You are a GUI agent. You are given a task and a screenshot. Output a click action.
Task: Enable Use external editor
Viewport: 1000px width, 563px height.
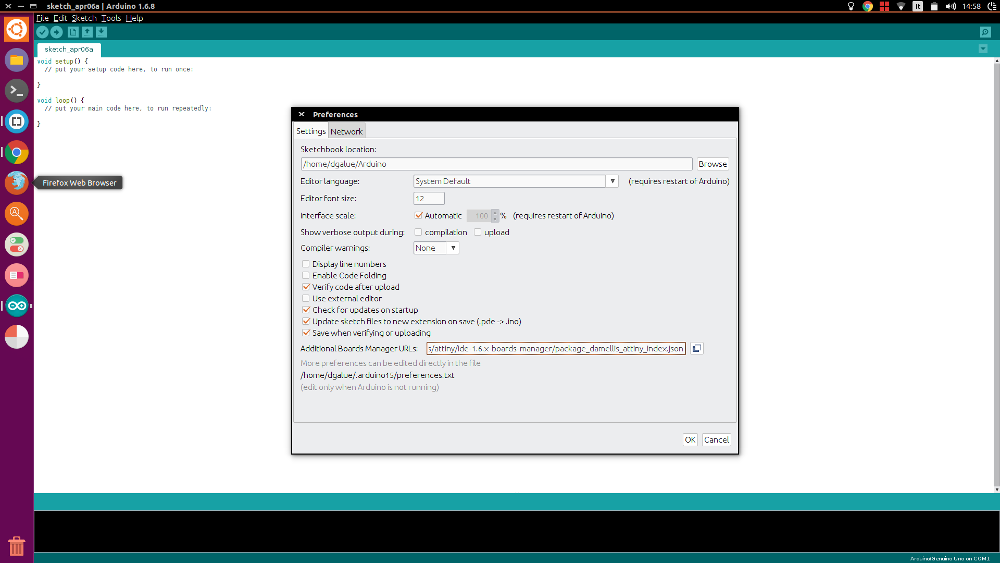coord(306,298)
